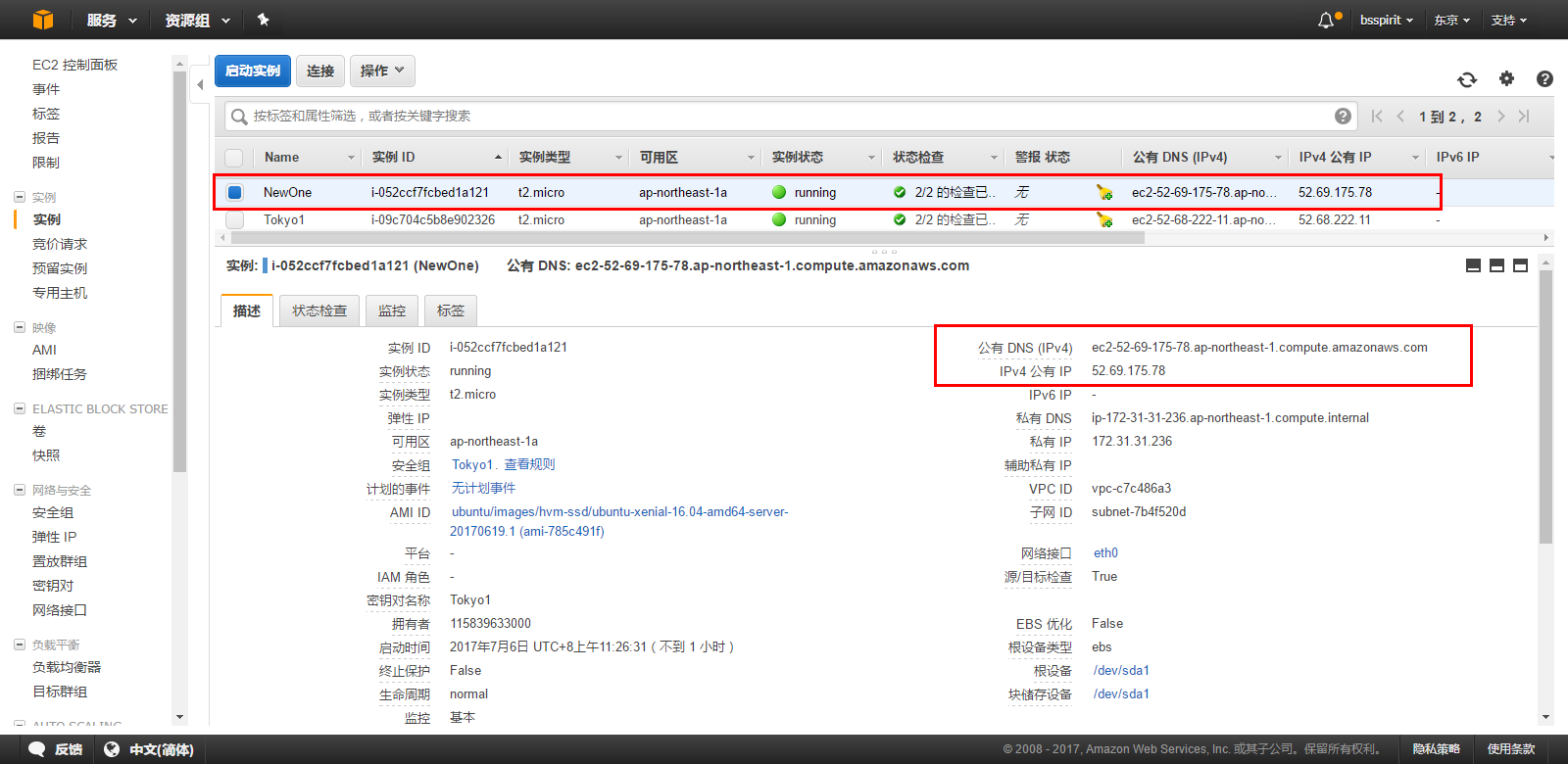Switch to the 监控 monitoring tab
The width and height of the screenshot is (1568, 764).
coord(392,310)
